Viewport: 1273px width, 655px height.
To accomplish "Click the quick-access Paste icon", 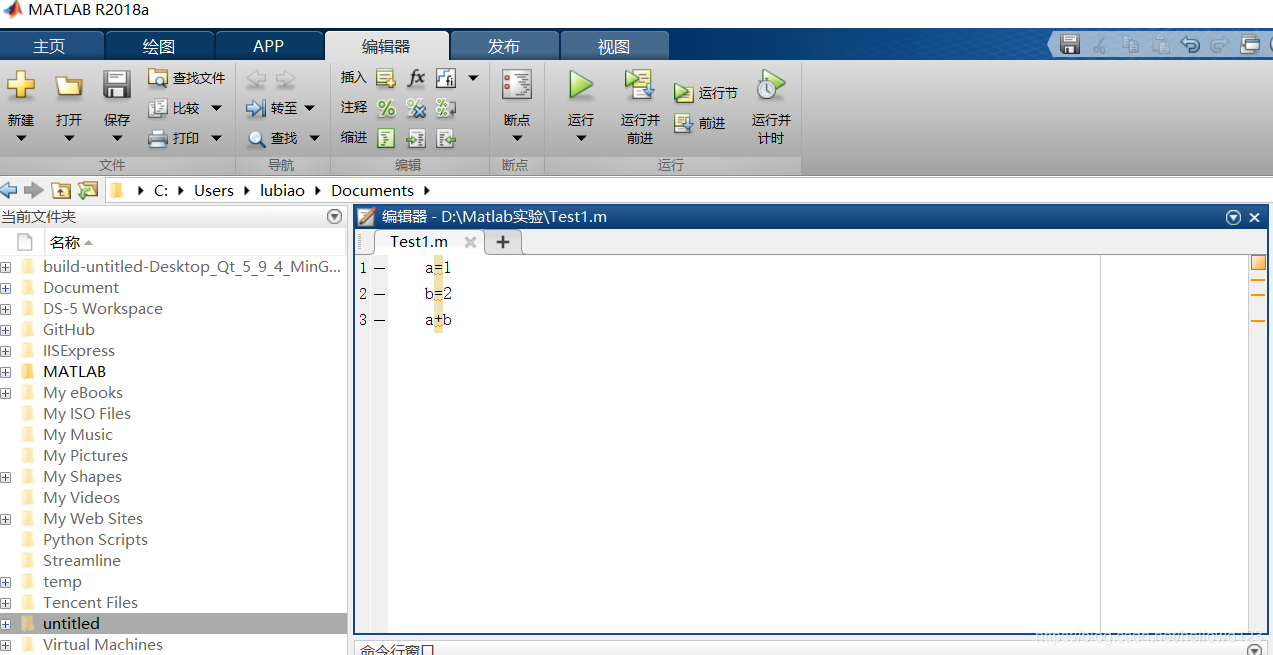I will click(x=1160, y=44).
